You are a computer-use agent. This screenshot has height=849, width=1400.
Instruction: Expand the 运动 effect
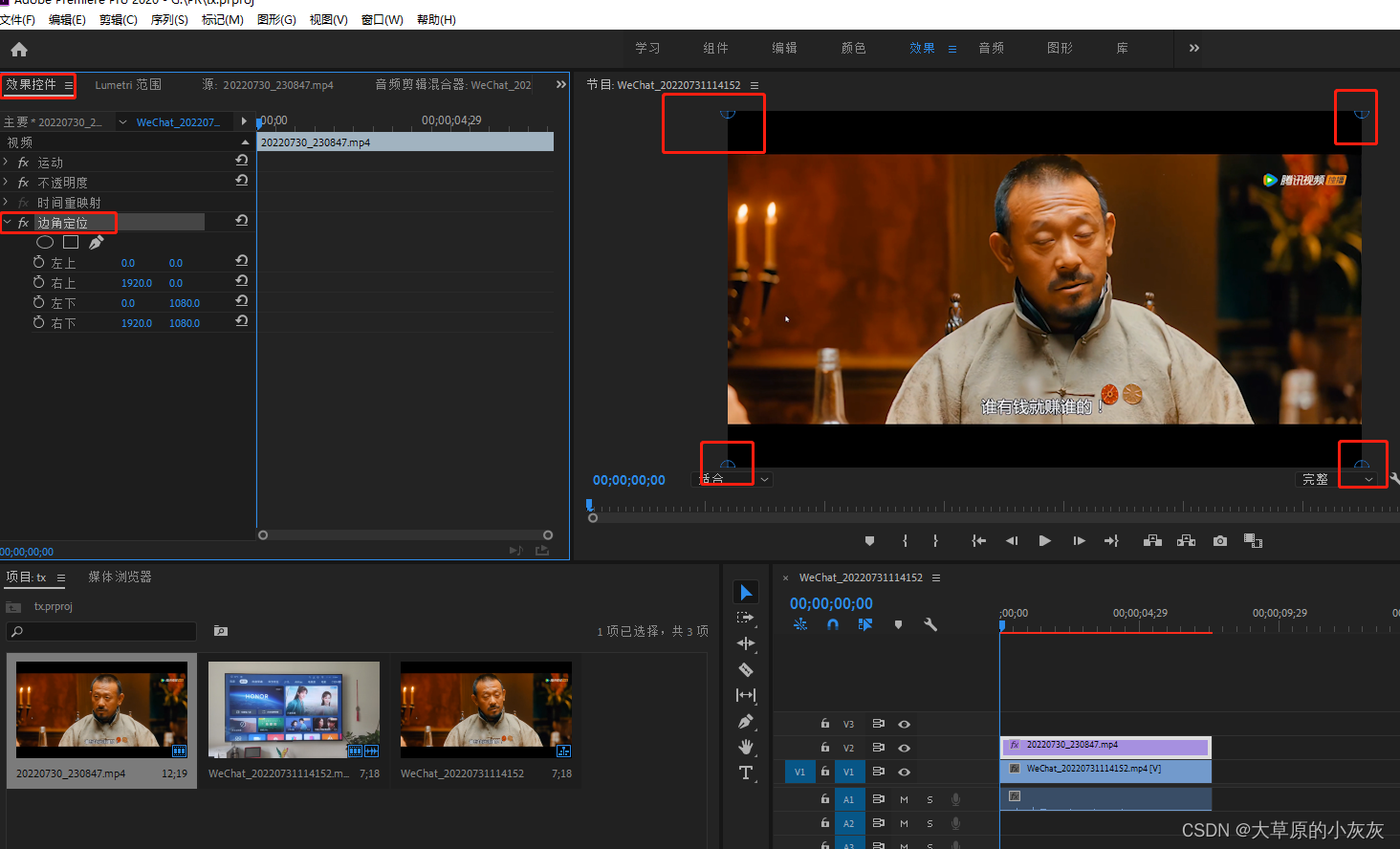coord(6,163)
